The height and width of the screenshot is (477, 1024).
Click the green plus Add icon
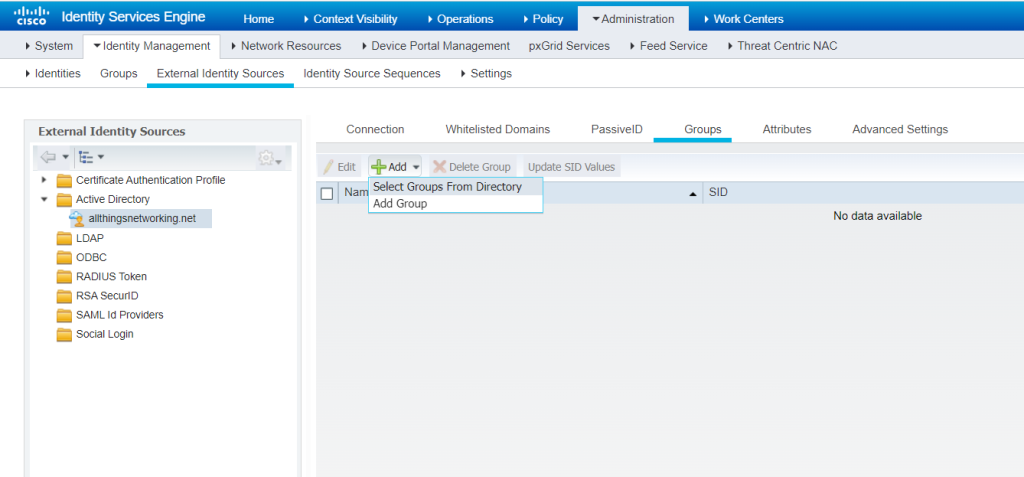click(379, 167)
